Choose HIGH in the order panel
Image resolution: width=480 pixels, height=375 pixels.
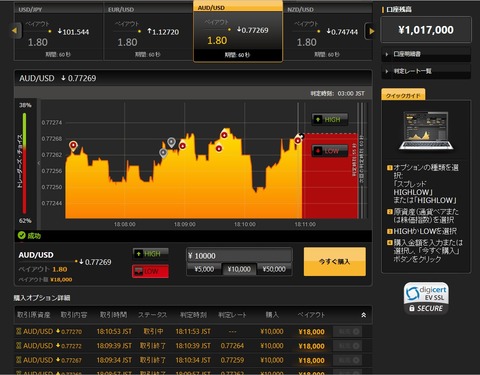click(151, 254)
